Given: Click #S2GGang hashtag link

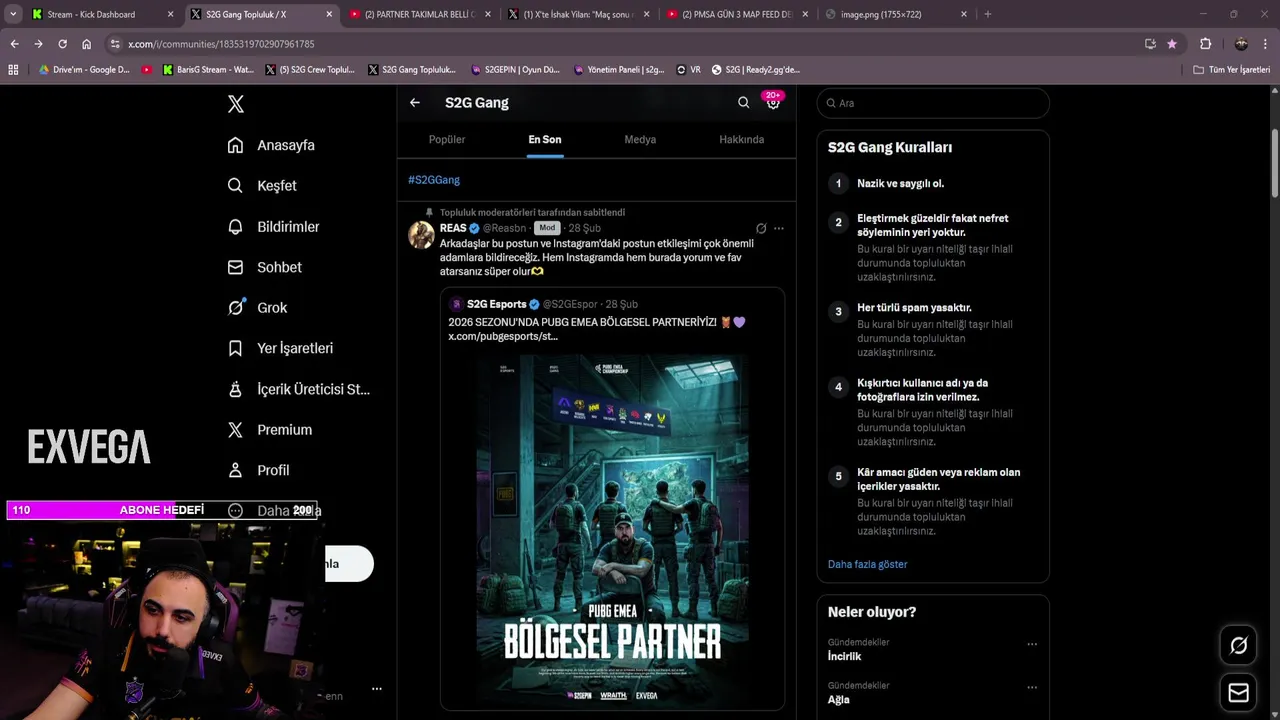Looking at the screenshot, I should [x=434, y=180].
